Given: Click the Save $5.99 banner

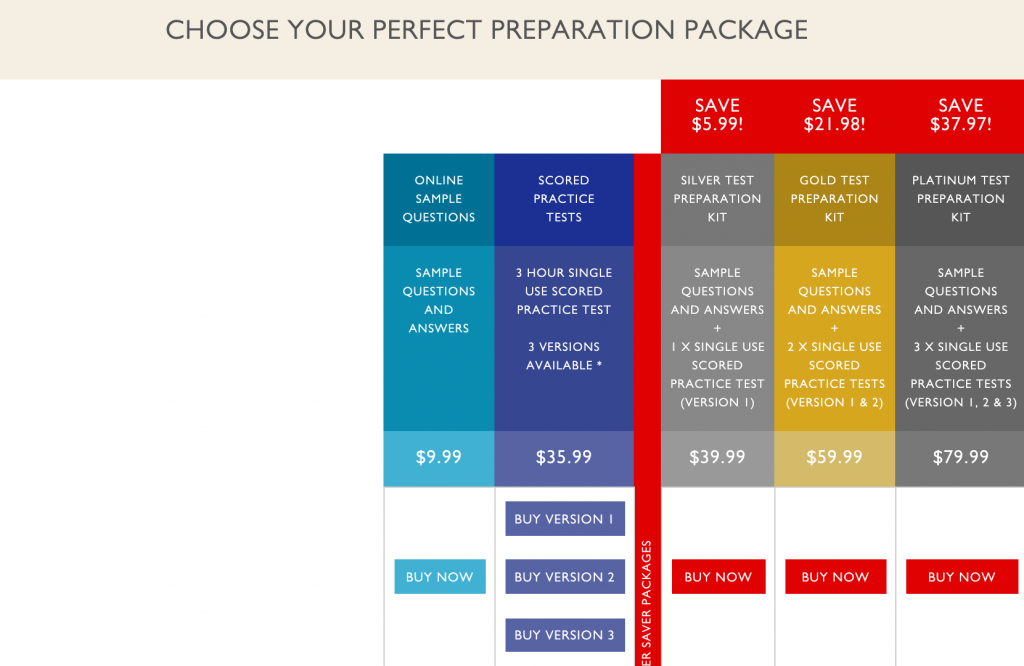Looking at the screenshot, I should [x=717, y=115].
